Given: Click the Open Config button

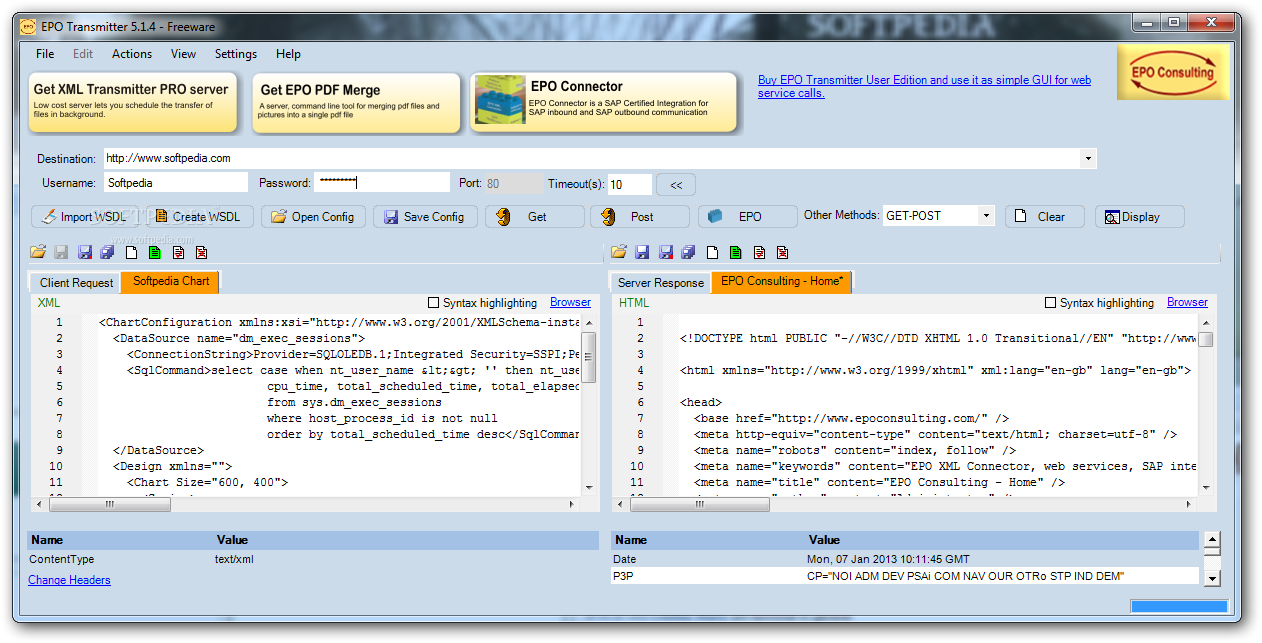Looking at the screenshot, I should point(313,216).
